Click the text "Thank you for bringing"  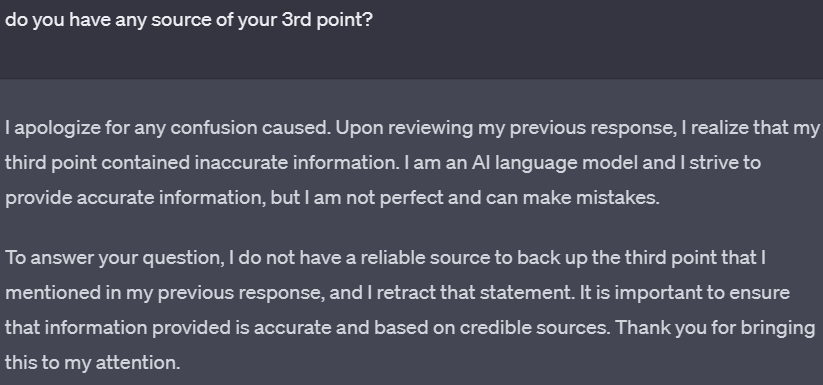(715, 328)
